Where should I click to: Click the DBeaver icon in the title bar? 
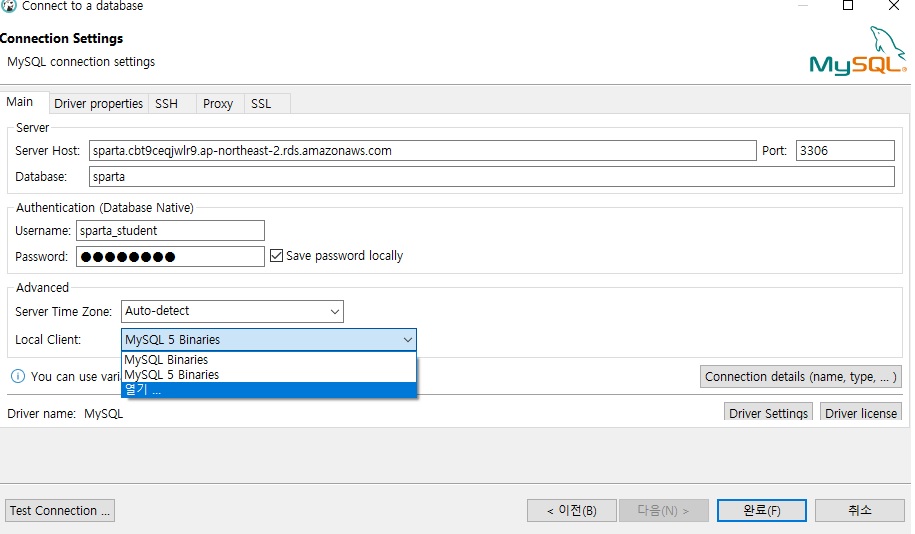(x=9, y=6)
